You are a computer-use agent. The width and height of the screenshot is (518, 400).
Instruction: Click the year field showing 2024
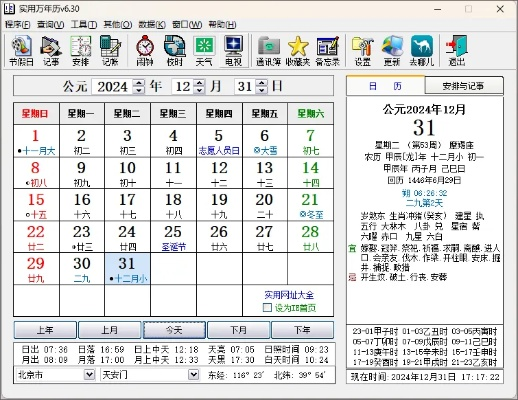112,87
